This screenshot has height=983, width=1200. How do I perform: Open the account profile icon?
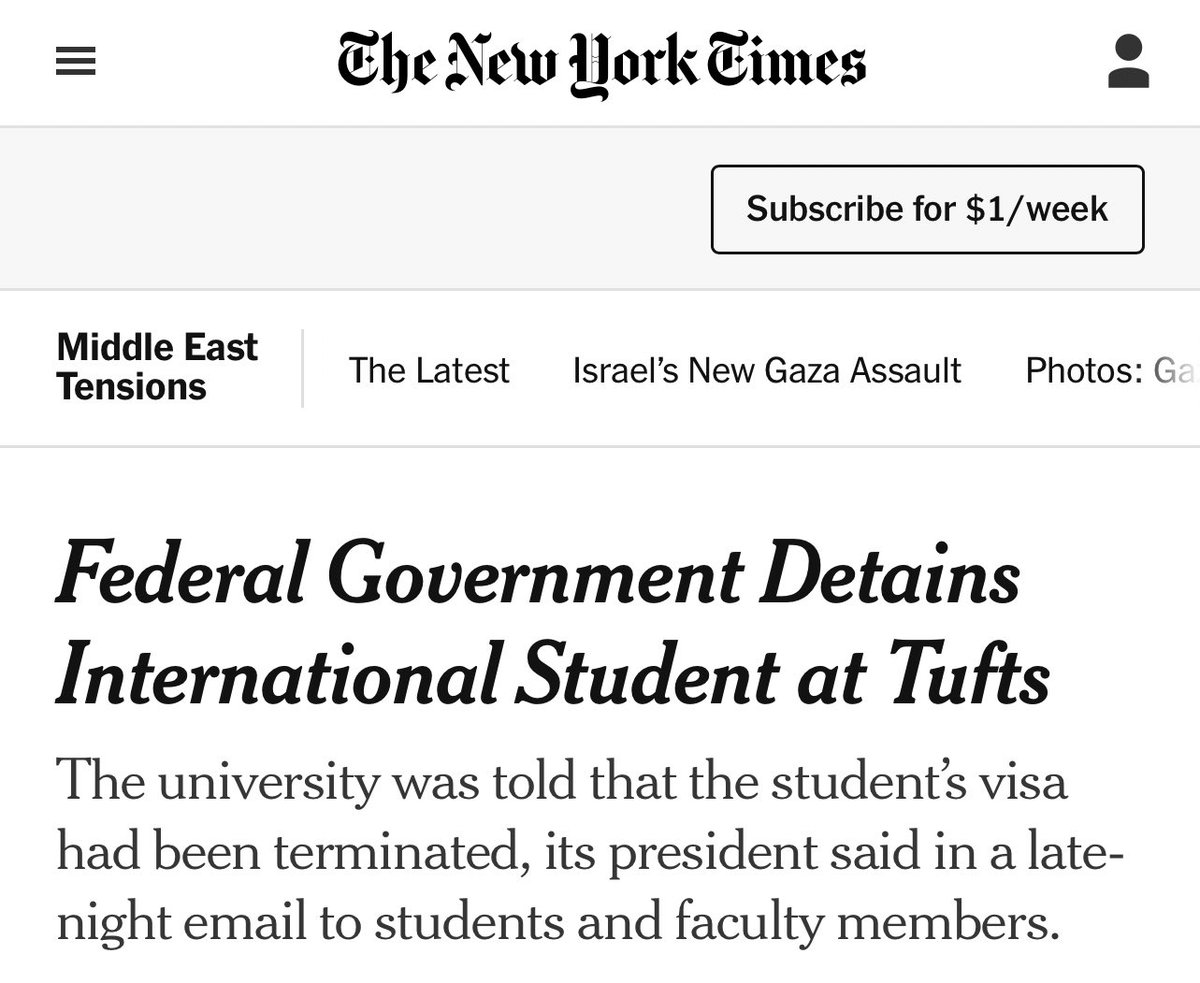click(1129, 61)
